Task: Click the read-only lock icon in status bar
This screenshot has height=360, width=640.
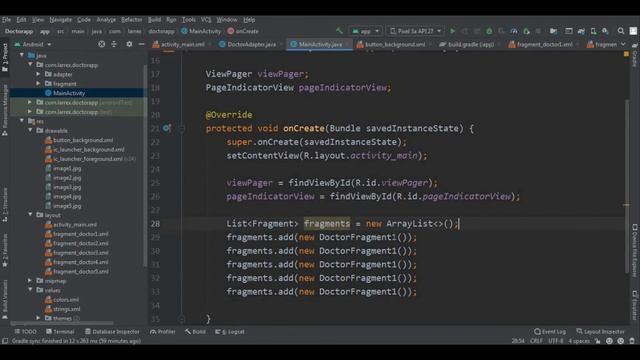Action: click(x=598, y=341)
